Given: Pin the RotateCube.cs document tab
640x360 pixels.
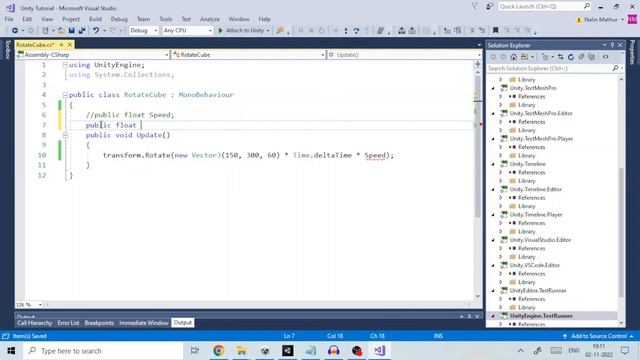Looking at the screenshot, I should point(61,44).
